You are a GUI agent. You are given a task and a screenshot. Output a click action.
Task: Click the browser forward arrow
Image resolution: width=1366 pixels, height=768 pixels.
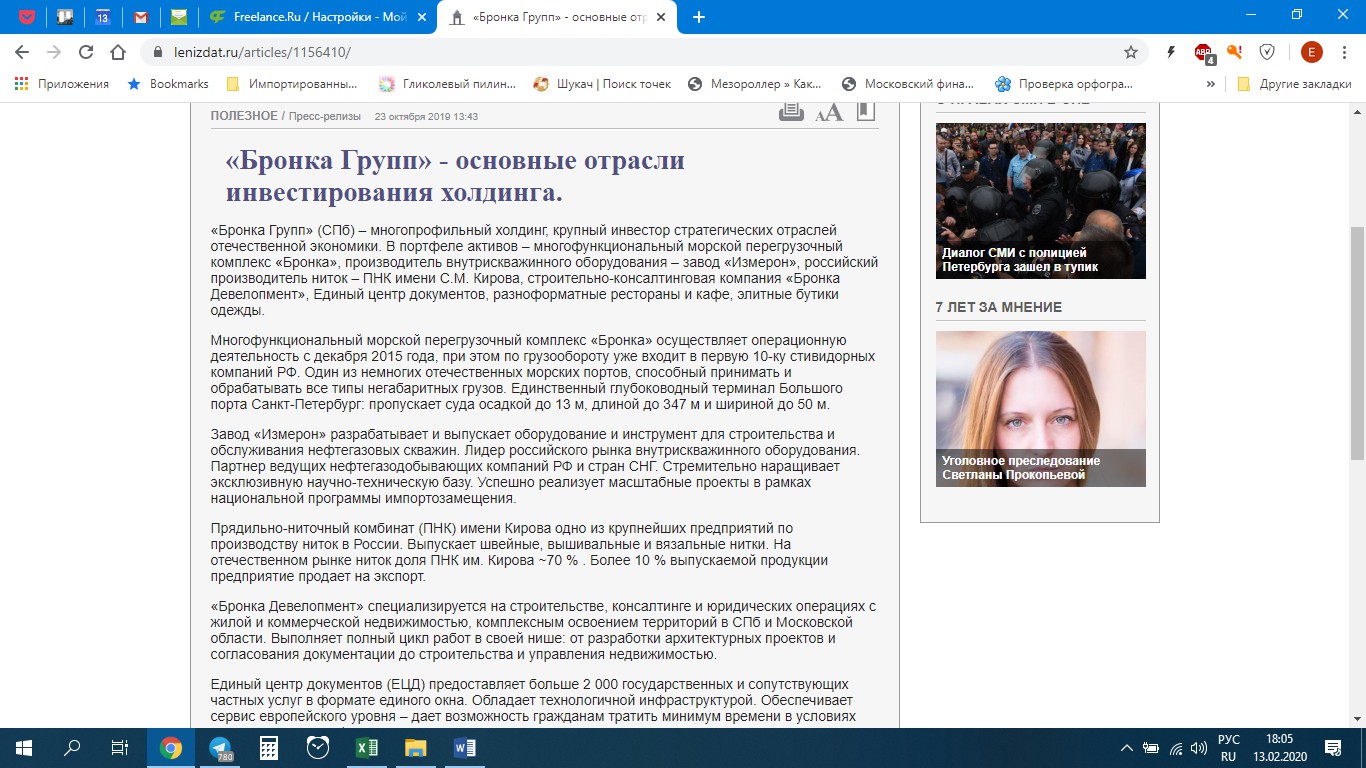[x=53, y=52]
